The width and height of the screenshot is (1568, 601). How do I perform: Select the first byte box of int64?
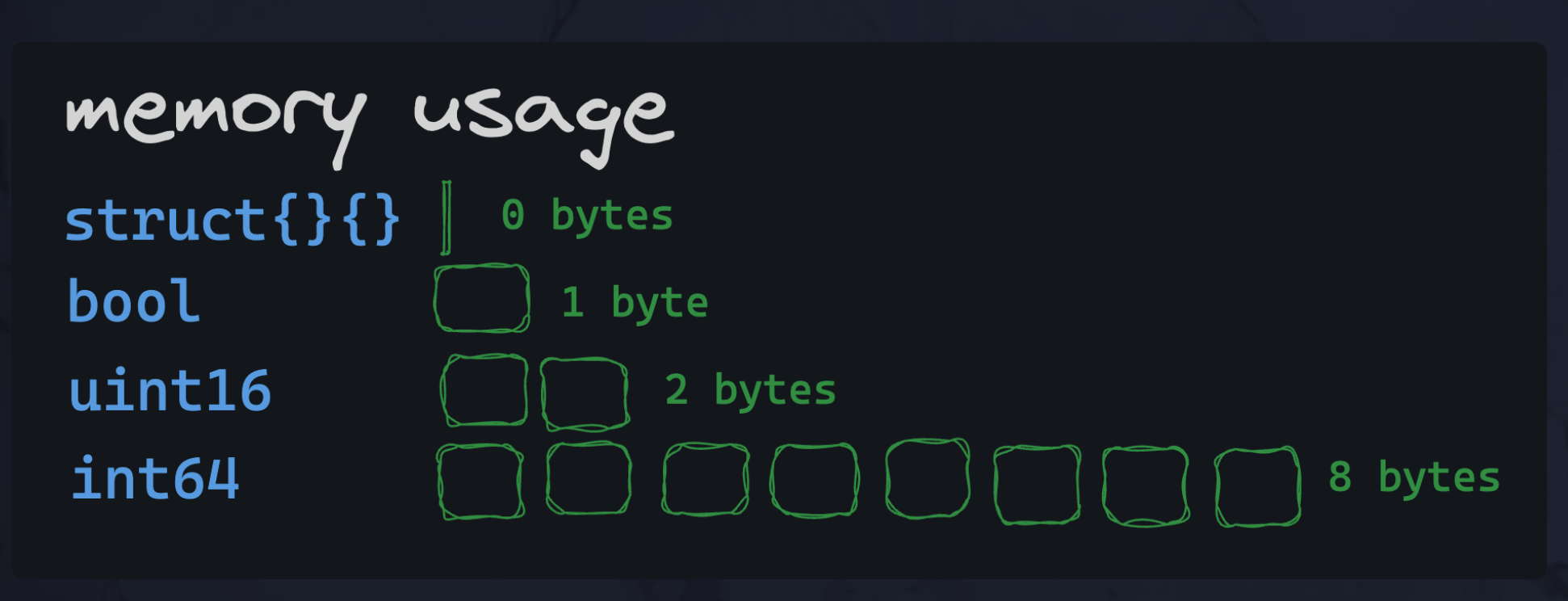(x=480, y=481)
